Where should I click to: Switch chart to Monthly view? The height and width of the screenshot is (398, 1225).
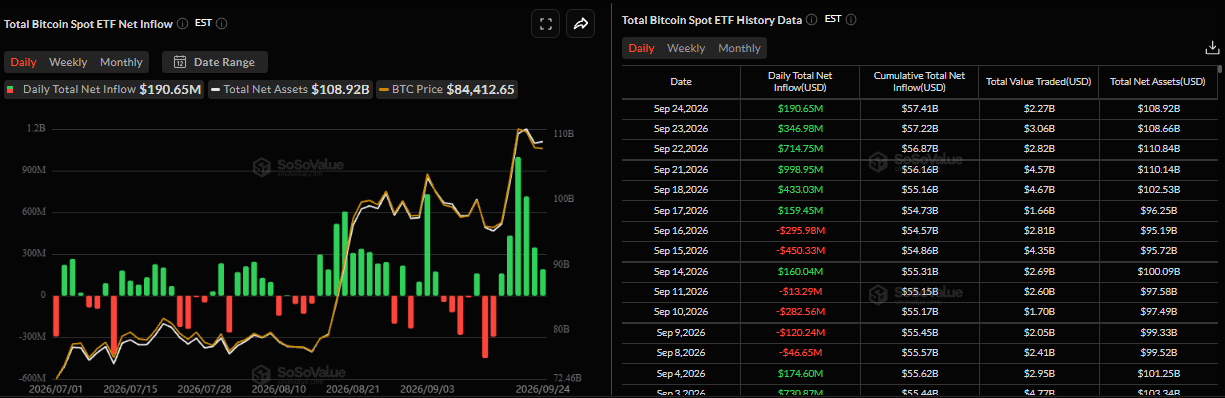[121, 62]
